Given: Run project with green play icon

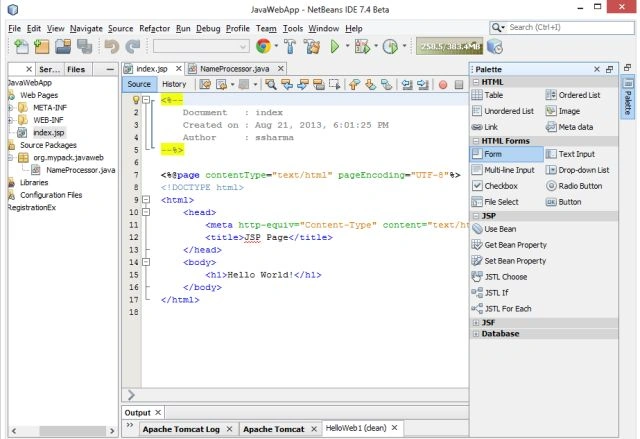Looking at the screenshot, I should click(x=335, y=47).
